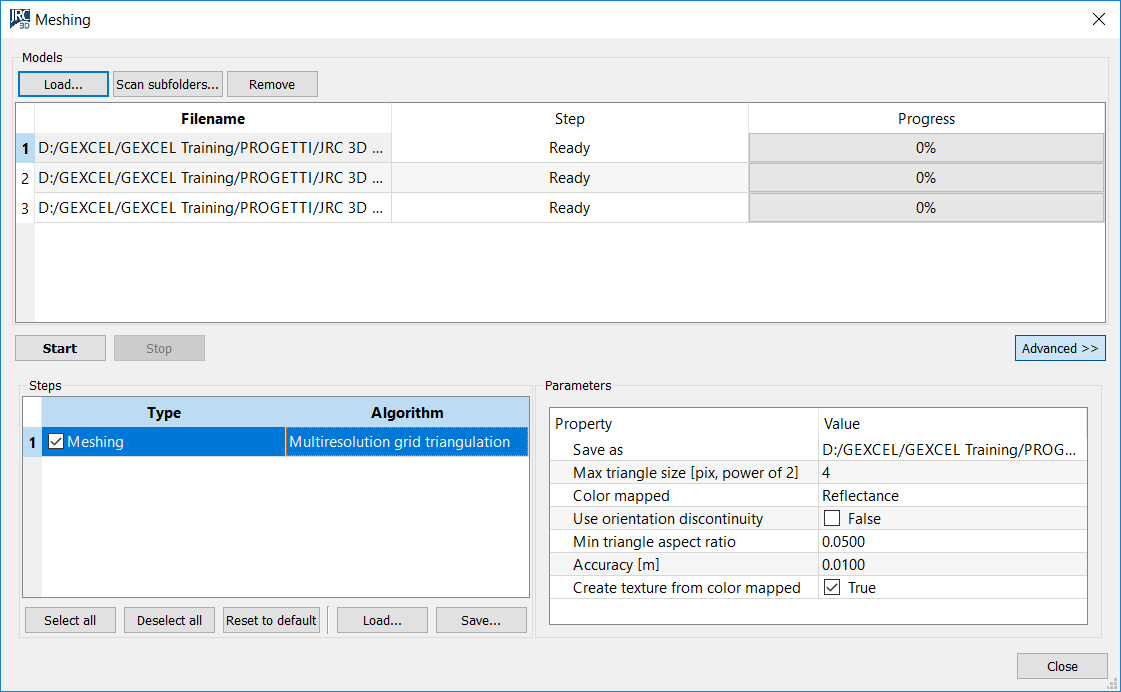Viewport: 1121px width, 692px height.
Task: Save steps configuration with Save button
Action: [x=481, y=620]
